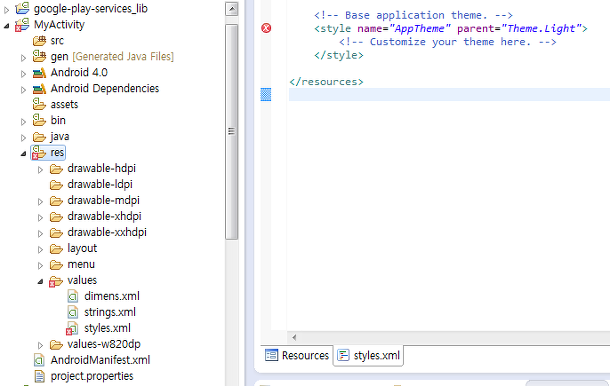Expand the google-play-services_lib project
The image size is (610, 386).
coord(6,10)
